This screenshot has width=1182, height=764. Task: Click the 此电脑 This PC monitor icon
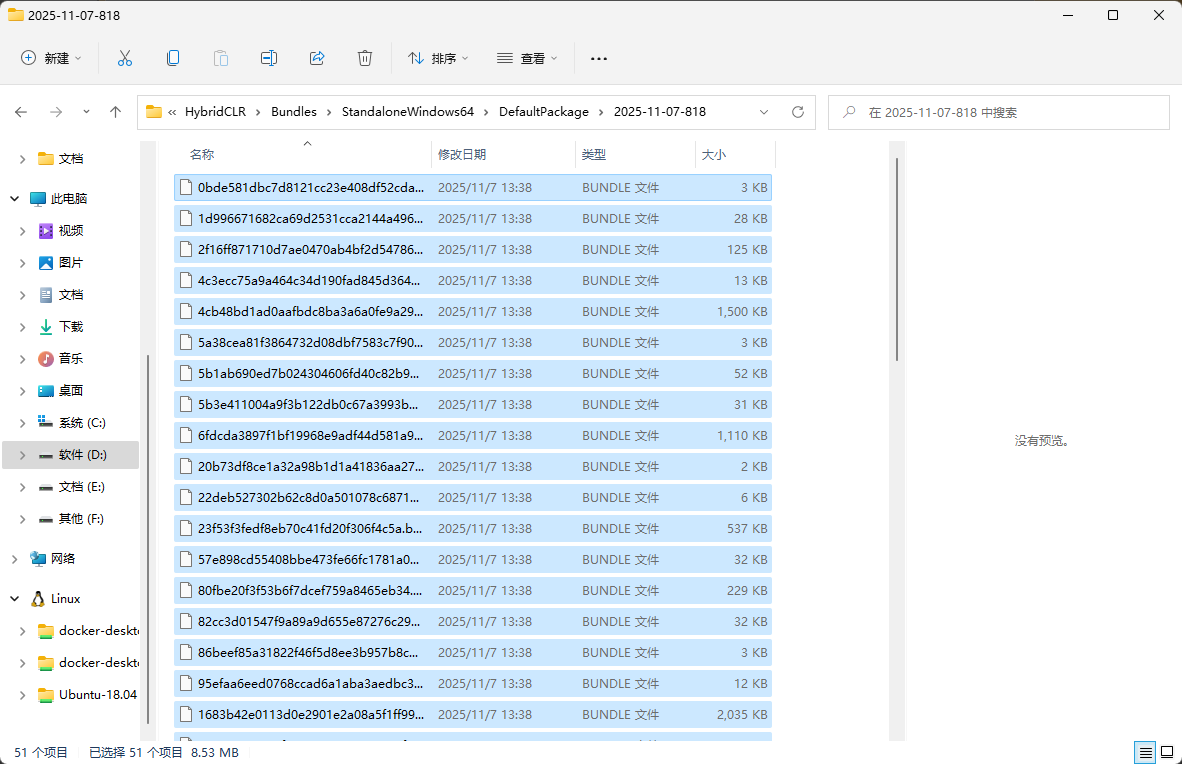[x=38, y=198]
